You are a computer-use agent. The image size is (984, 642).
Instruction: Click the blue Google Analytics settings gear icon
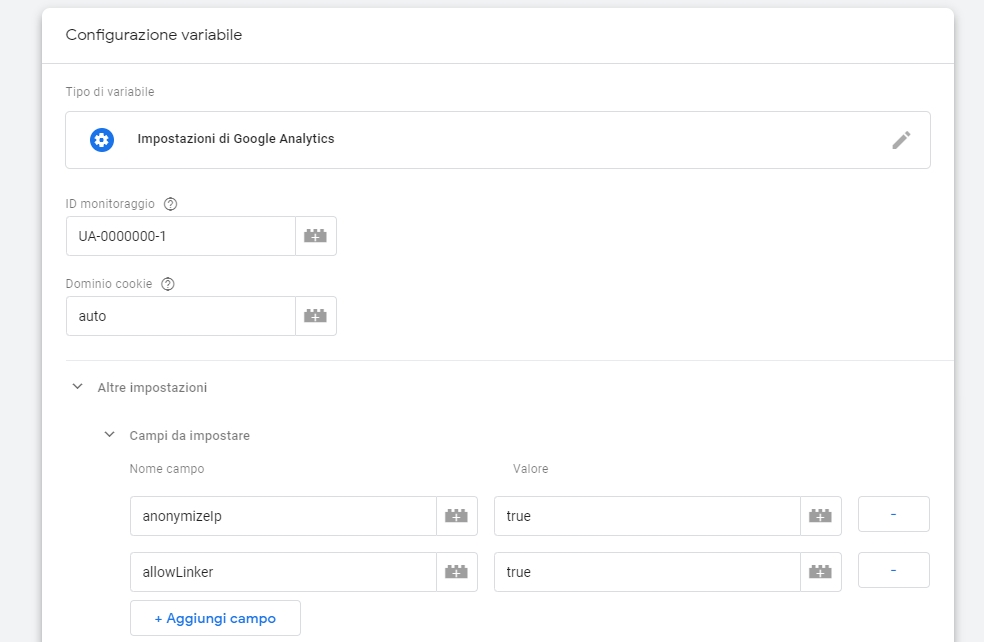pyautogui.click(x=102, y=140)
